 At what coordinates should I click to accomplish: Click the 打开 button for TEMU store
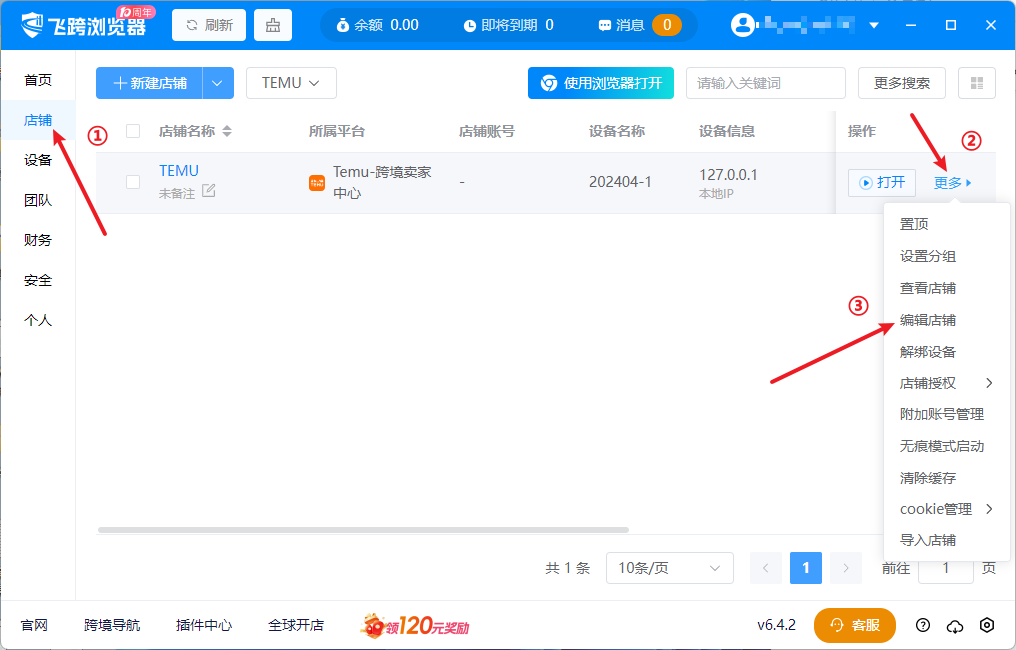tap(881, 182)
